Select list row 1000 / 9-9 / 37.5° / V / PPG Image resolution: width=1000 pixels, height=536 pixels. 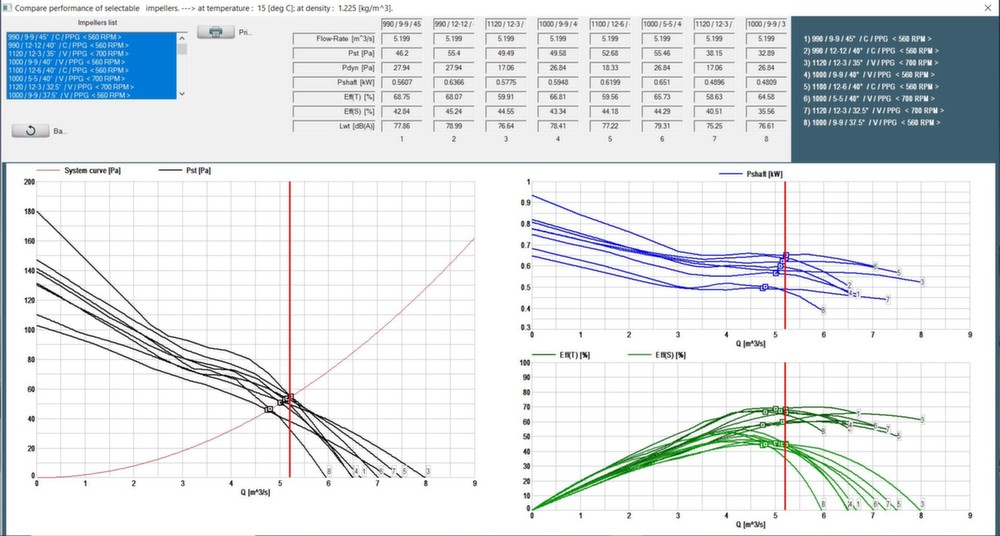point(92,95)
